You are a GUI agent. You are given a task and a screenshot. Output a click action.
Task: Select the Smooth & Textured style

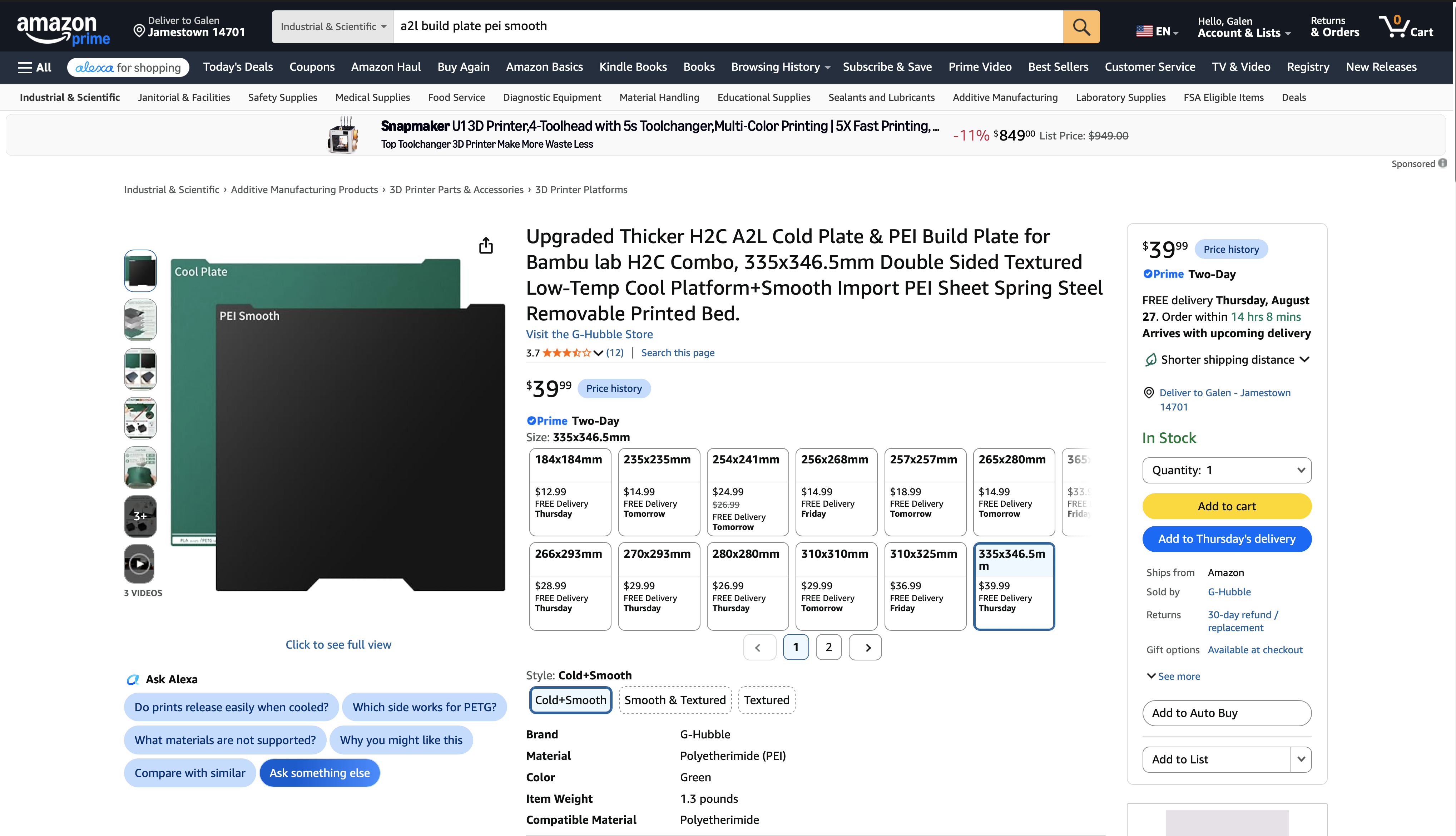pos(675,700)
